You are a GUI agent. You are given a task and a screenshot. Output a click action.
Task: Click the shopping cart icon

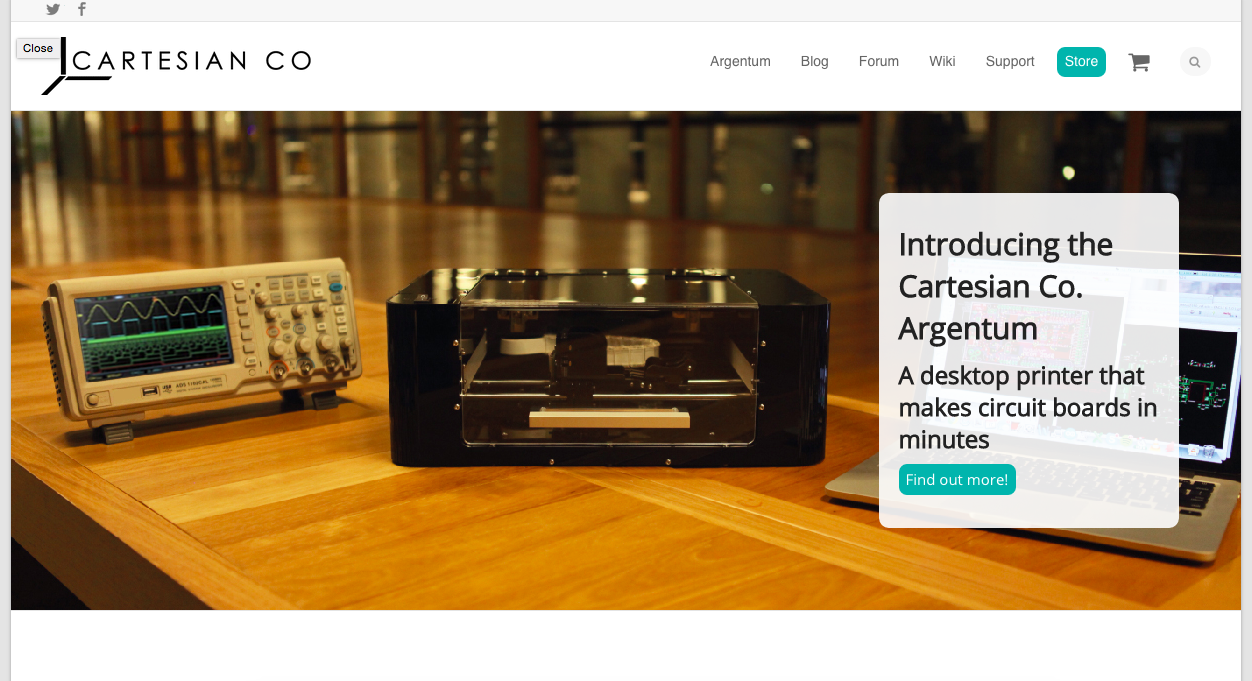tap(1139, 62)
